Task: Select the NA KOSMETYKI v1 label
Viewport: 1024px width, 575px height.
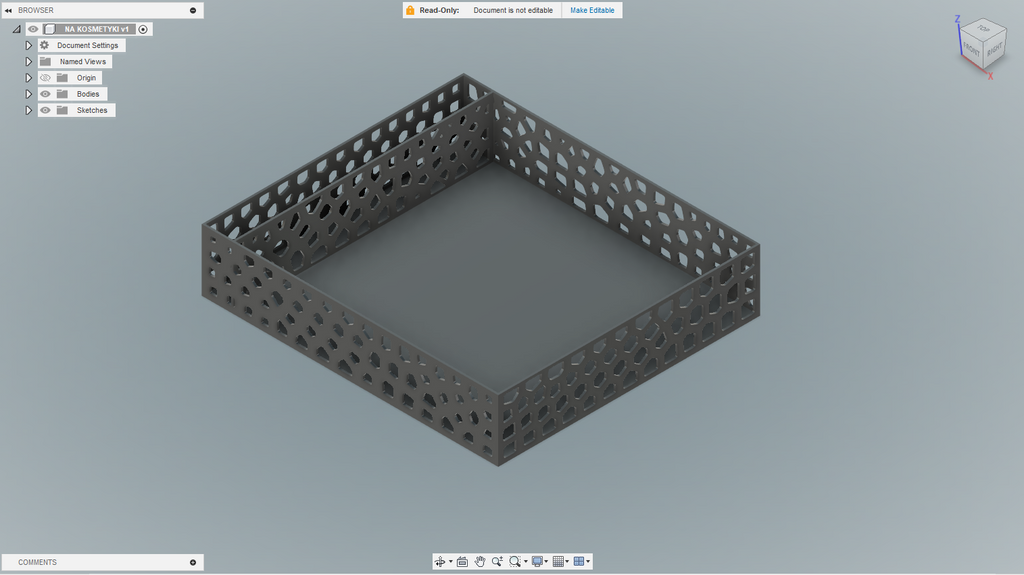Action: point(97,29)
